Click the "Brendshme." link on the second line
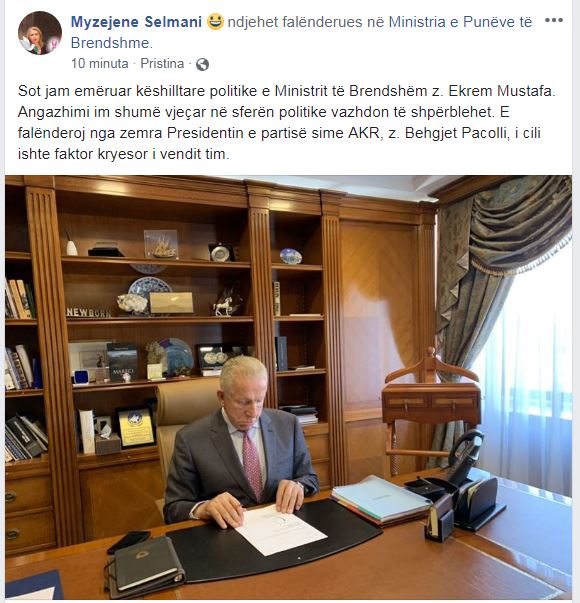580x603 pixels. 112,43
